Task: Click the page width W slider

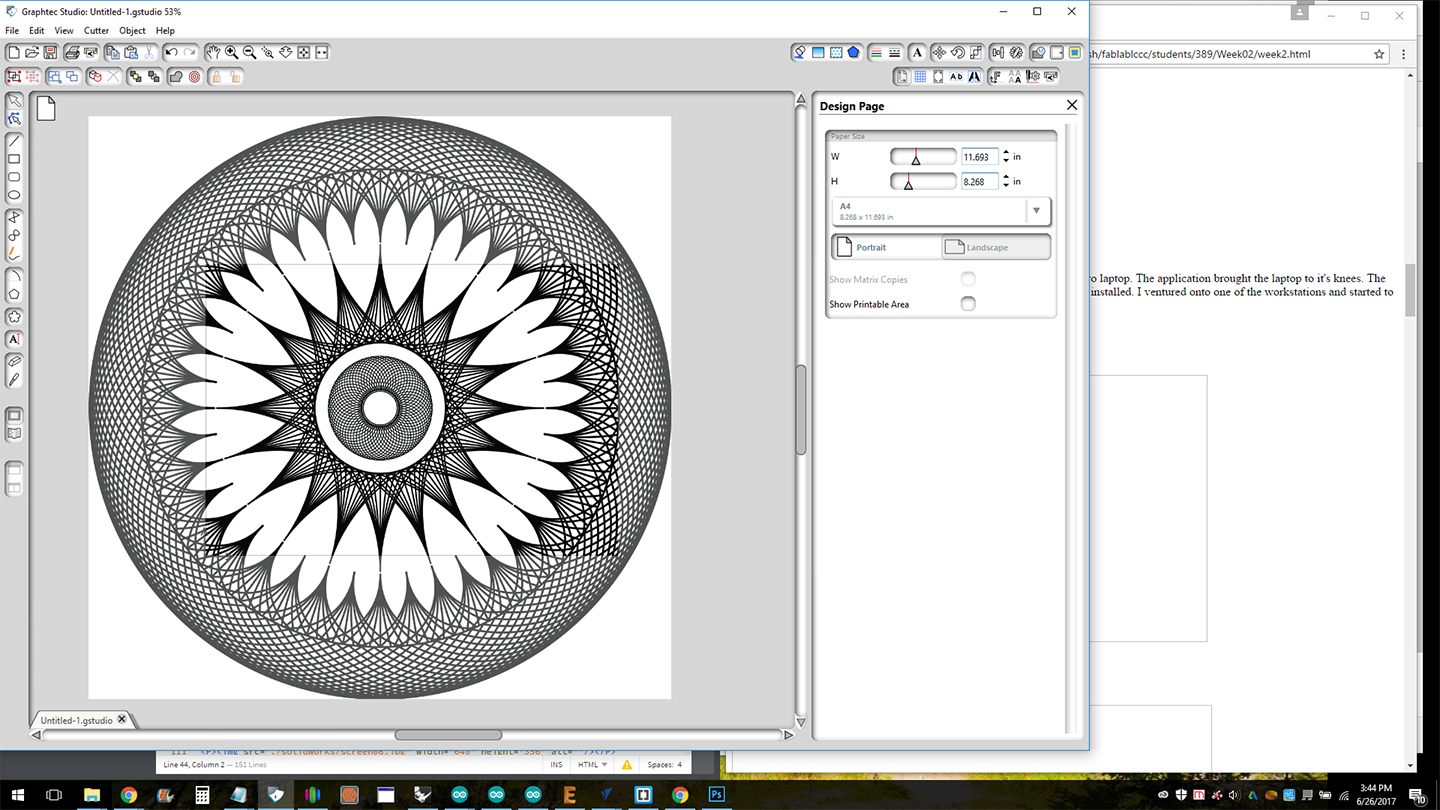Action: click(923, 157)
